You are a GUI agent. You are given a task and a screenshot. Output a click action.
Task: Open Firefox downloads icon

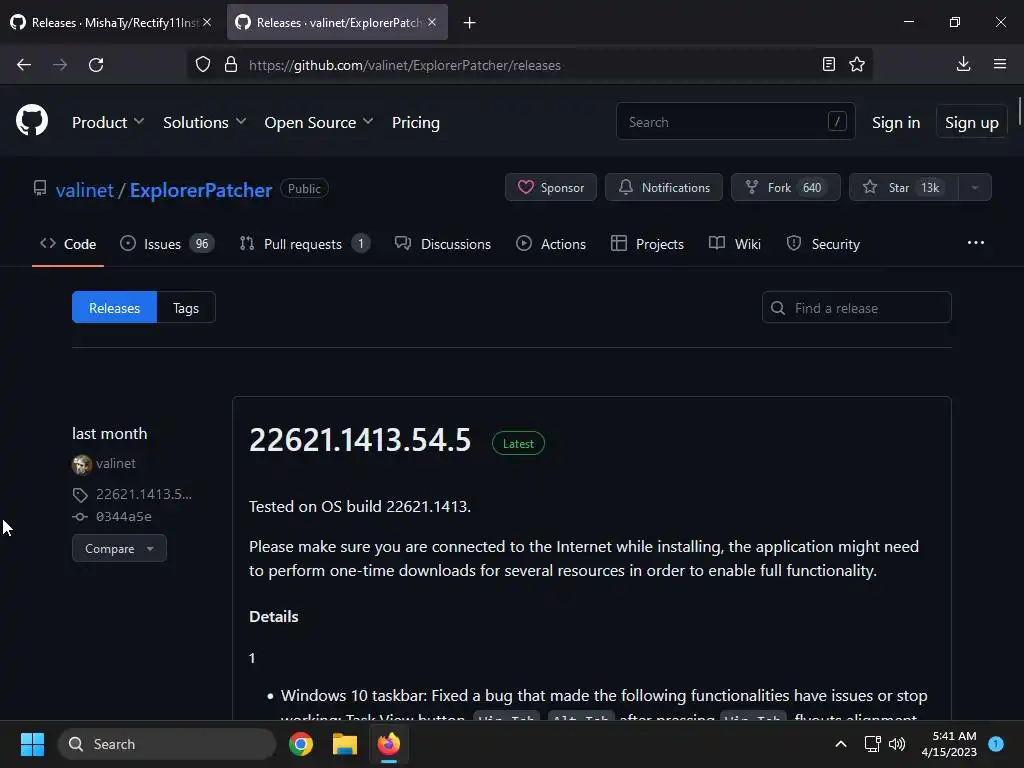[x=963, y=64]
